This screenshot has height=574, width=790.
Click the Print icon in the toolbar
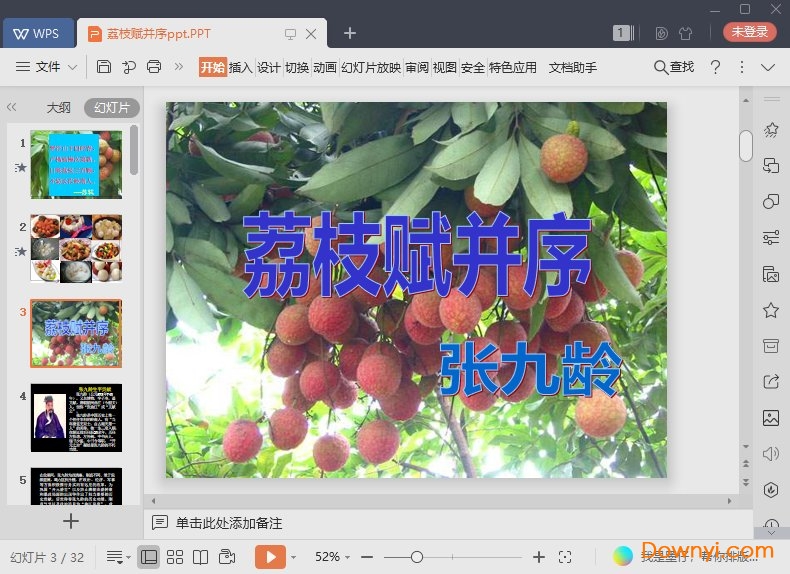click(x=154, y=67)
